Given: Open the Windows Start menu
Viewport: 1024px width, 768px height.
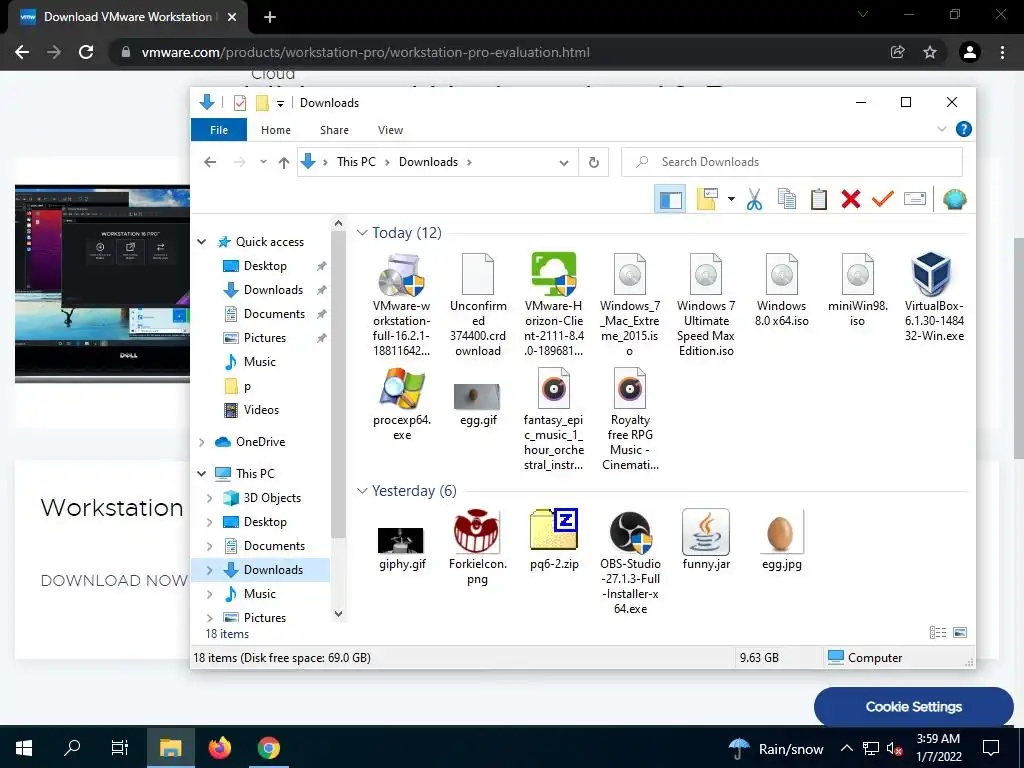Looking at the screenshot, I should pyautogui.click(x=24, y=748).
